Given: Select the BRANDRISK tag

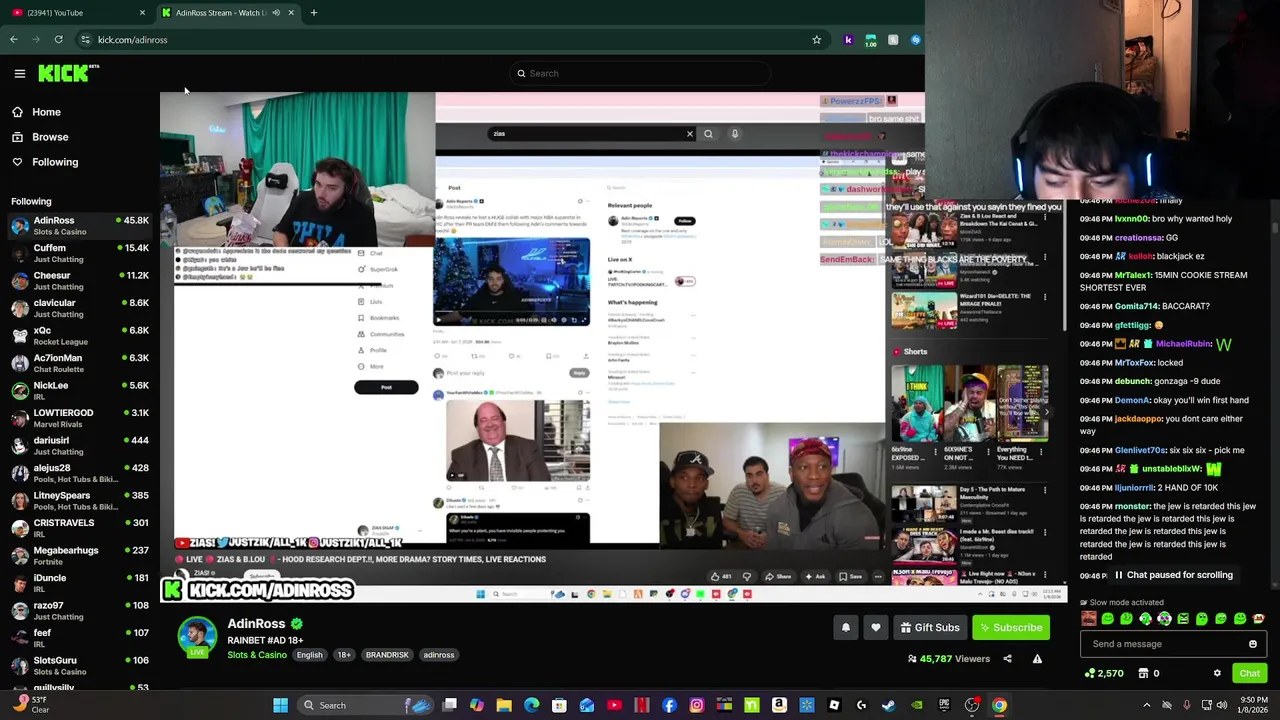Looking at the screenshot, I should [387, 655].
